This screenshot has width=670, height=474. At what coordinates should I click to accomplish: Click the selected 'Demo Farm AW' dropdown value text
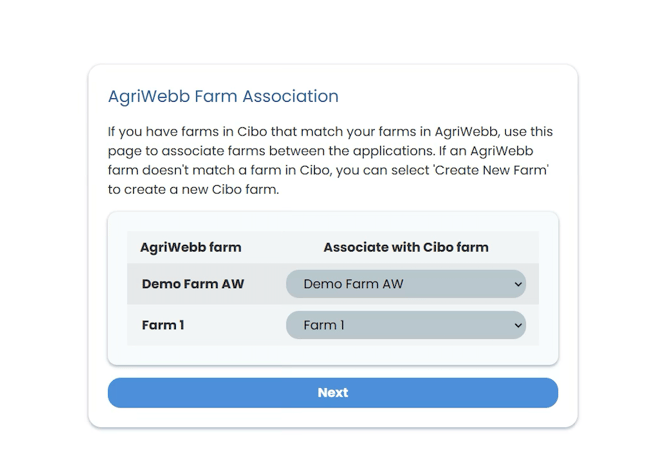pyautogui.click(x=353, y=284)
